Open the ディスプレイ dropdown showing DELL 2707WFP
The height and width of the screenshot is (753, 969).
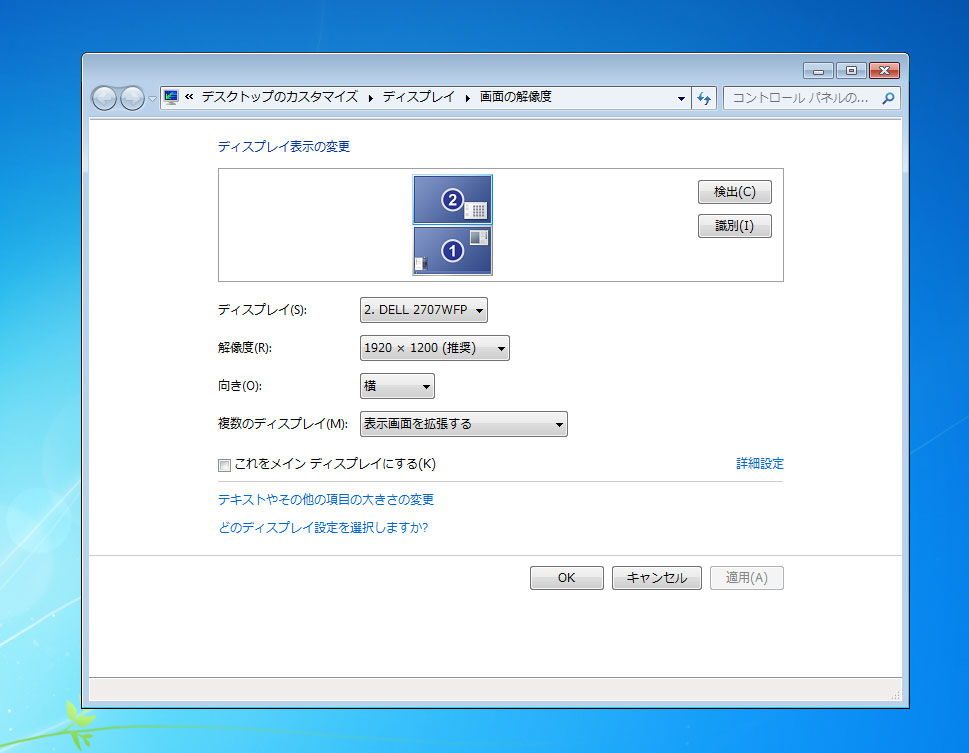pos(423,310)
